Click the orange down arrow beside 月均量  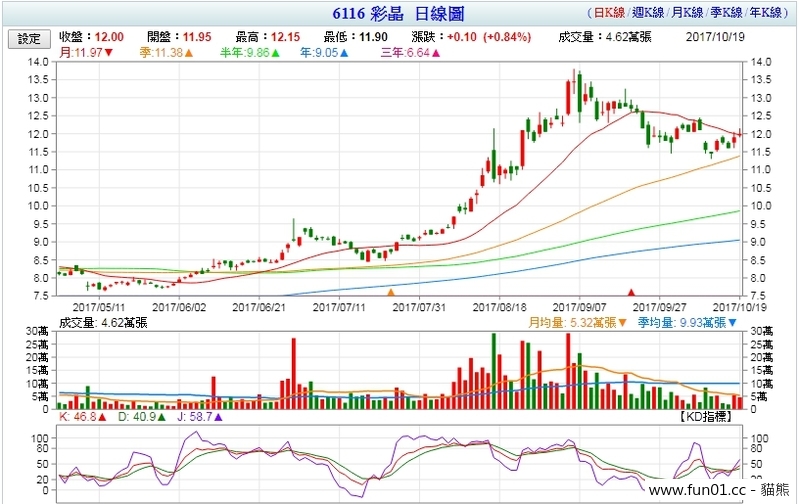tap(622, 323)
